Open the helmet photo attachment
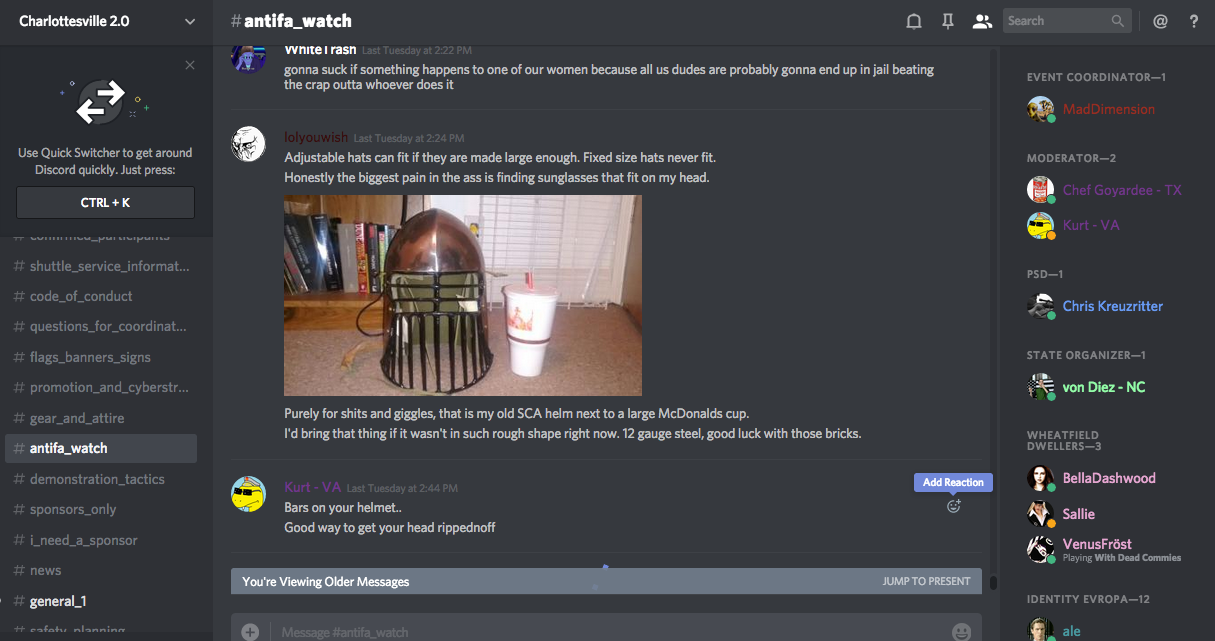 (463, 295)
